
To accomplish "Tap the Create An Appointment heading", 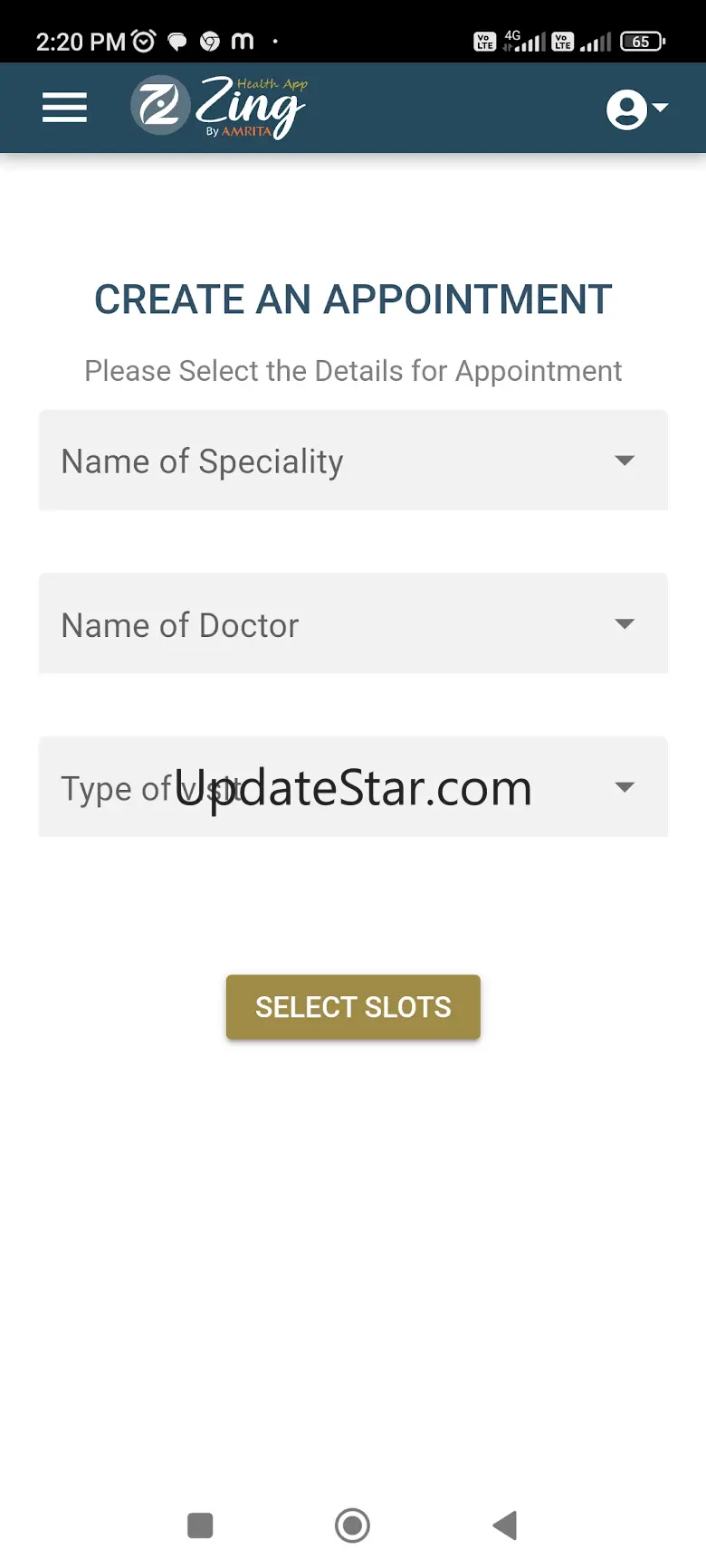I will (x=353, y=299).
